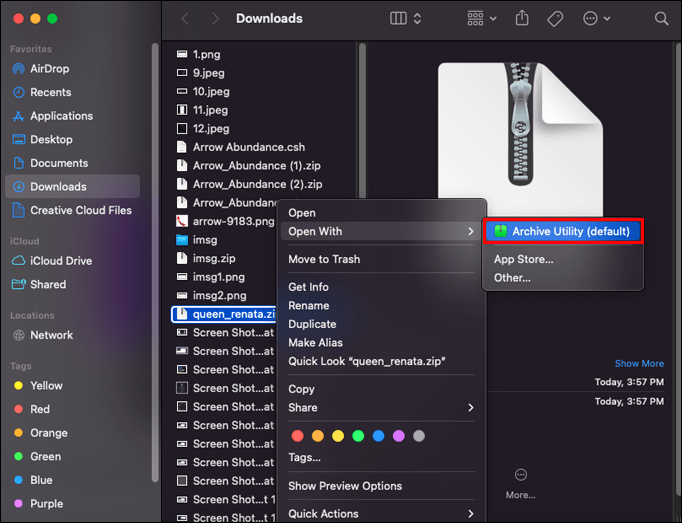Click the back navigation arrow

pyautogui.click(x=185, y=18)
